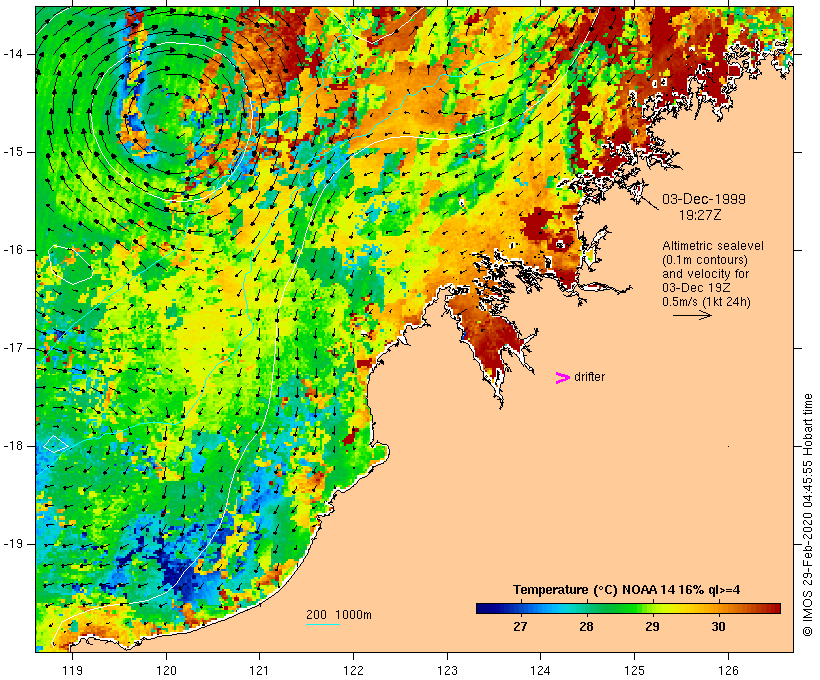Click longitude axis label 123
The image size is (820, 680).
(447, 670)
